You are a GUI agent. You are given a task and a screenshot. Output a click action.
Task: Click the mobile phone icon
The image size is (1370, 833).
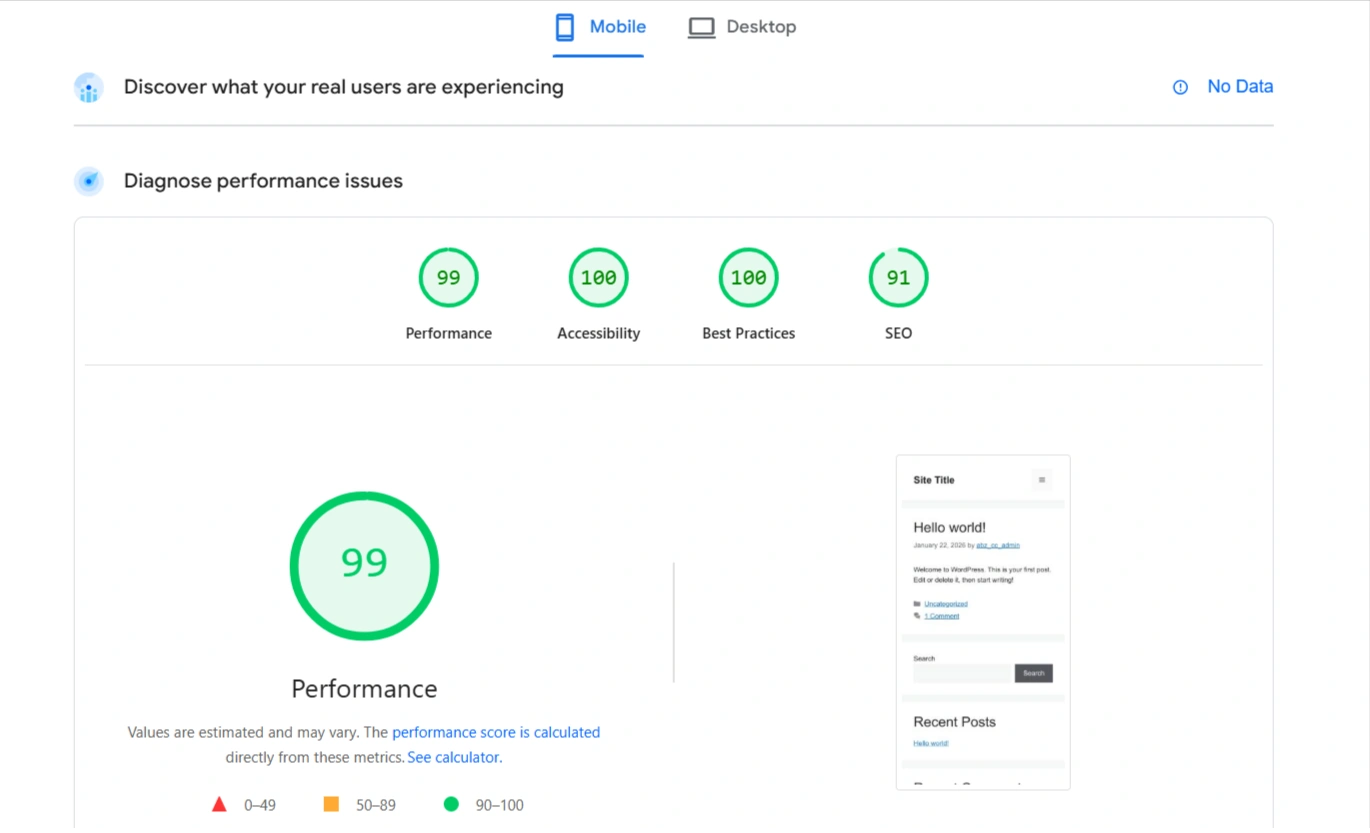click(565, 27)
